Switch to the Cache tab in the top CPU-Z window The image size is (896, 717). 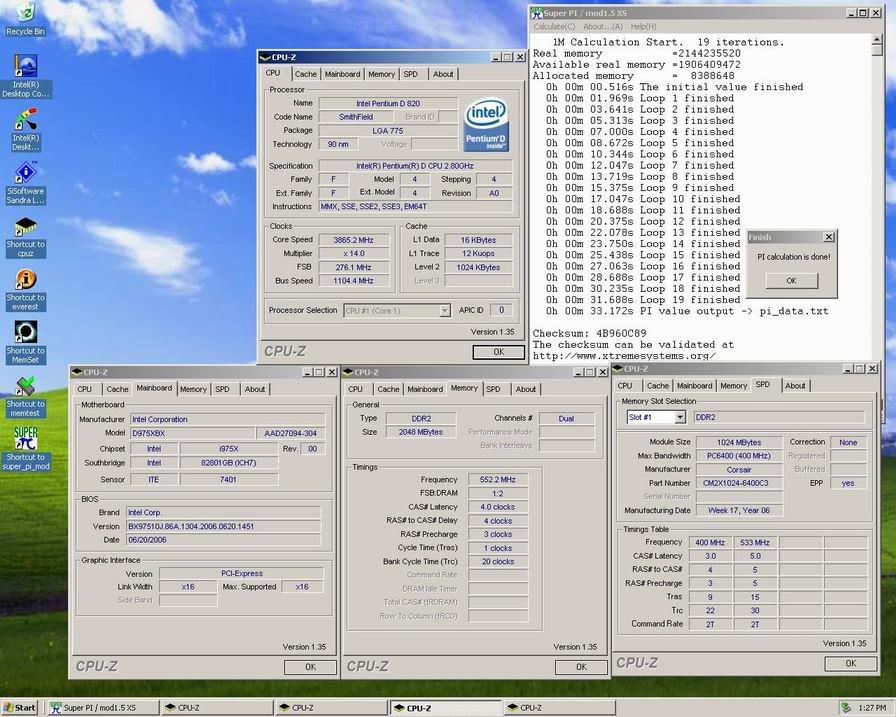(x=306, y=74)
